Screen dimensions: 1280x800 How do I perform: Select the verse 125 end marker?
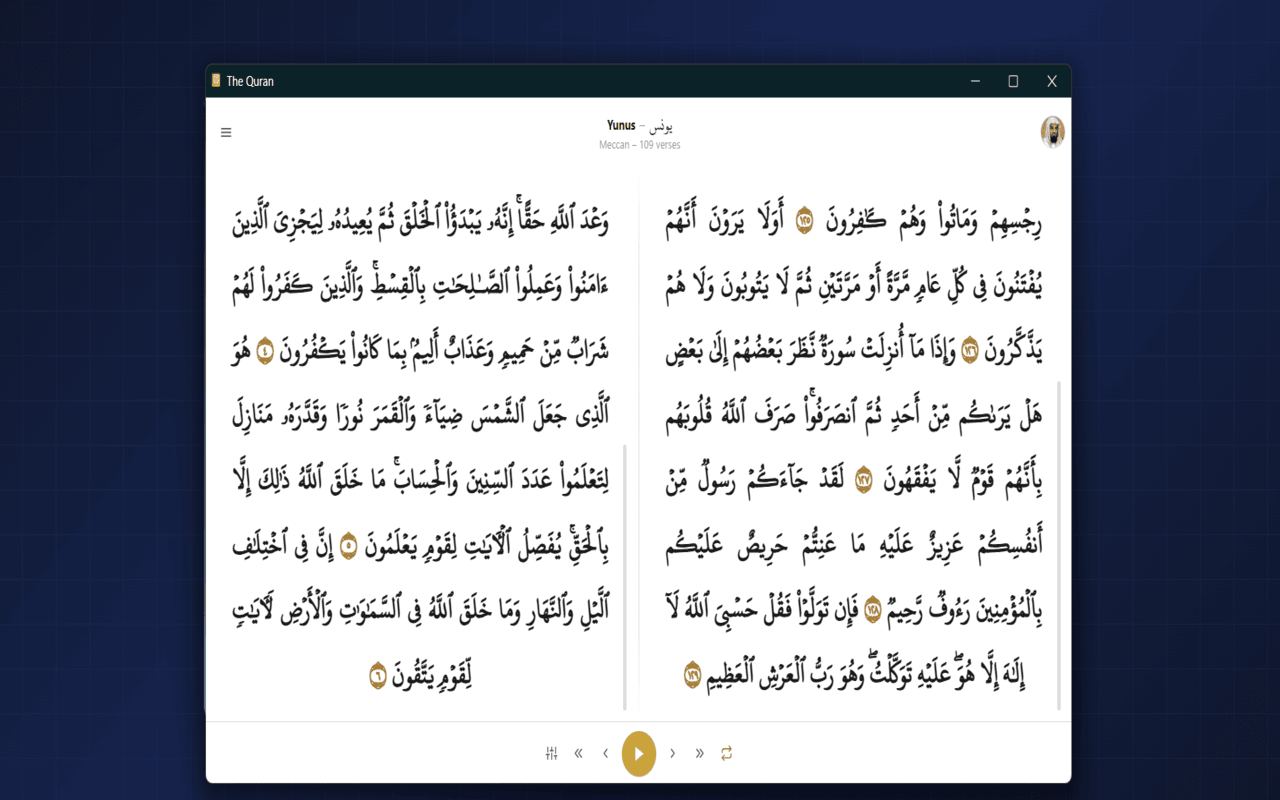(x=804, y=221)
